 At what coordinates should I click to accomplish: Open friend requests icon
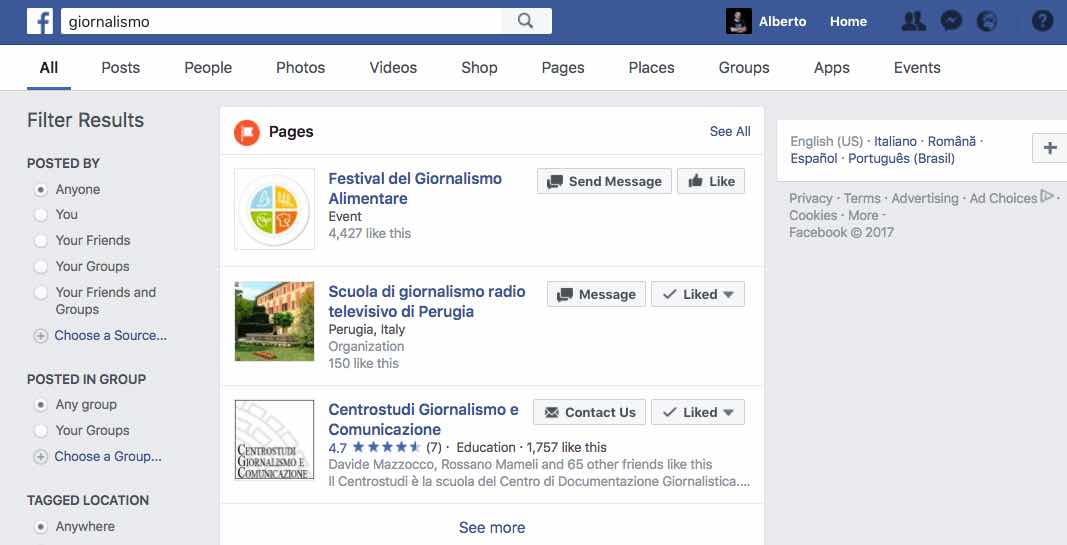point(913,22)
